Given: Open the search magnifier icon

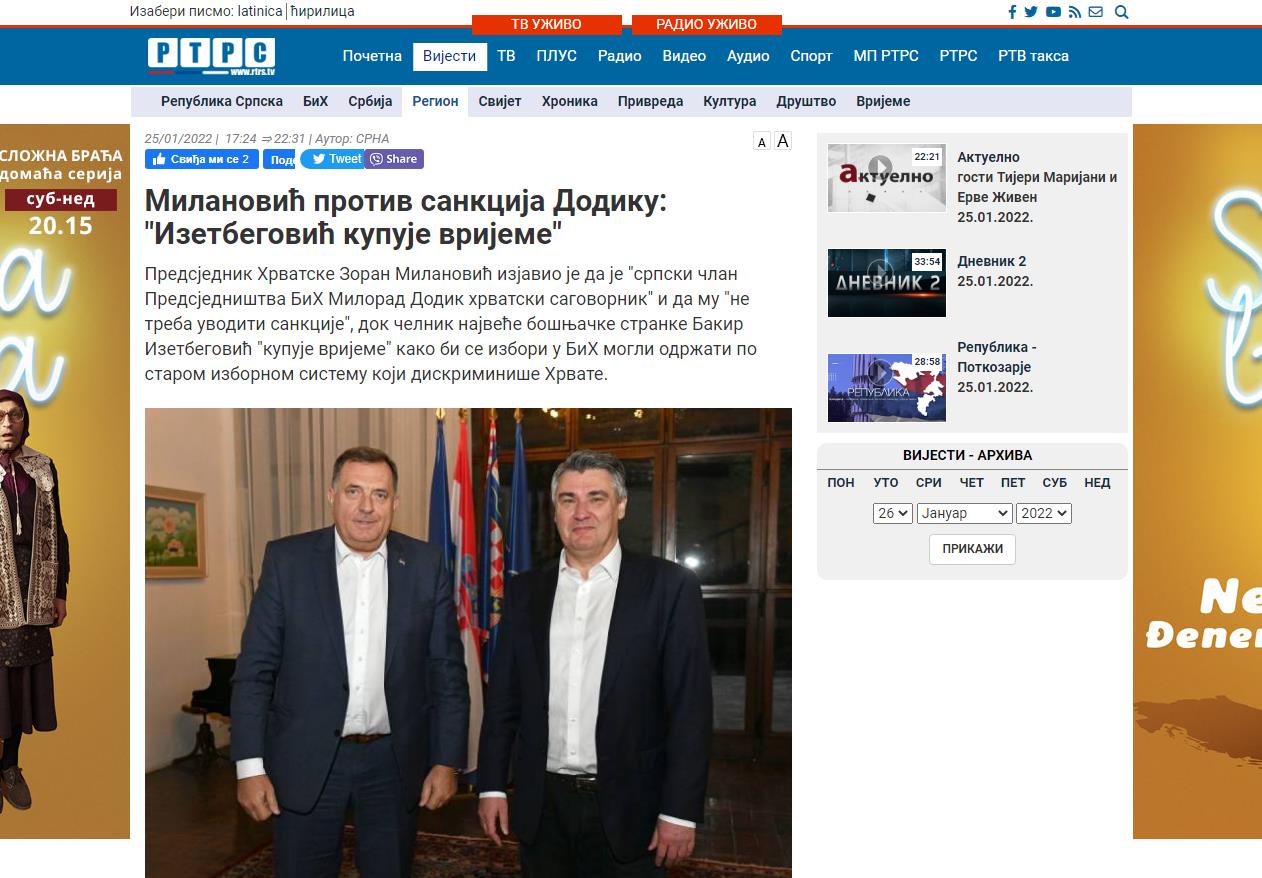Looking at the screenshot, I should tap(1121, 12).
